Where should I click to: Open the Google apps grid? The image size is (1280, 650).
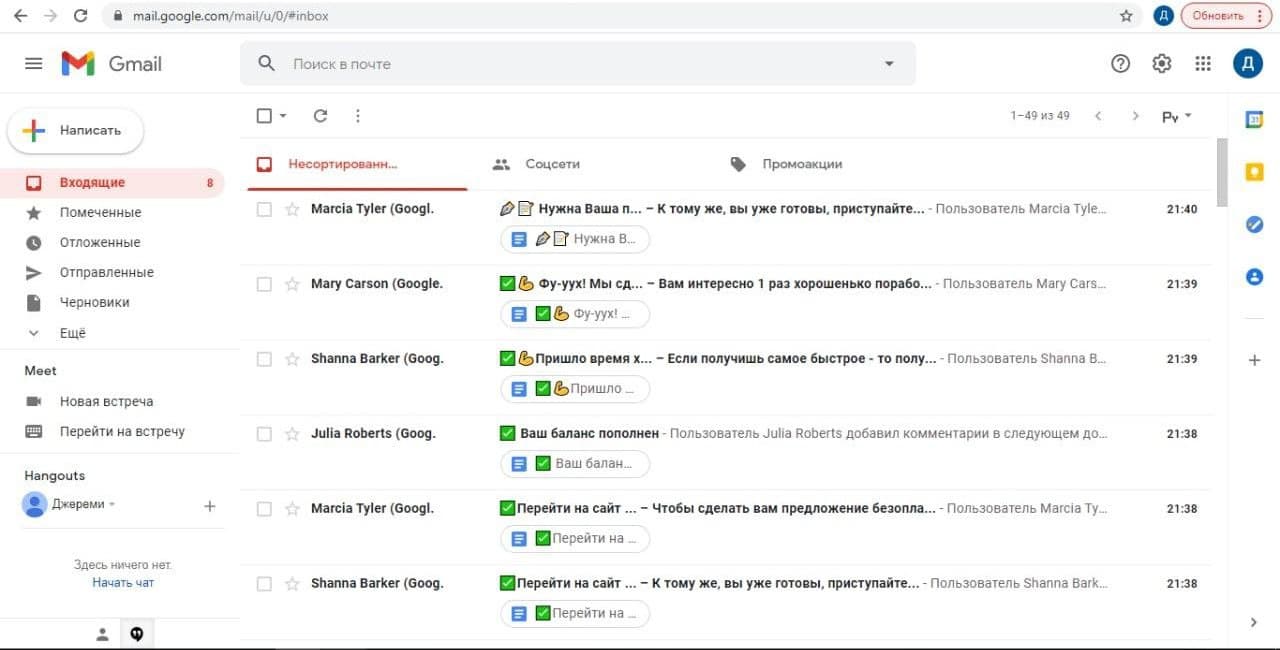(1203, 64)
